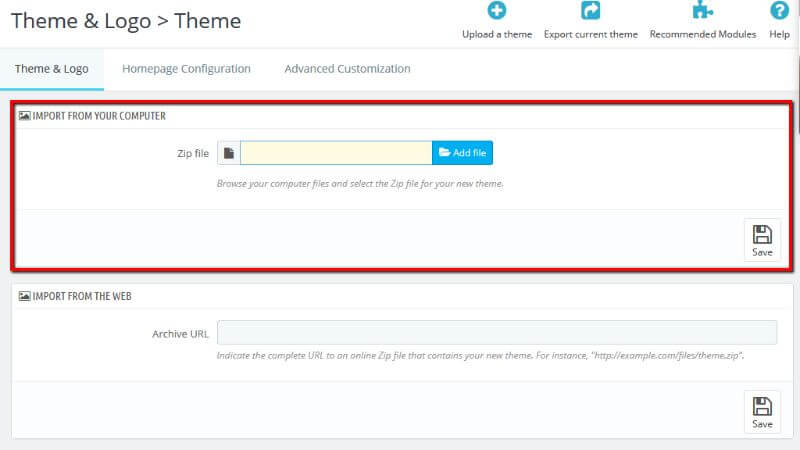This screenshot has height=450, width=800.
Task: Click the picture icon next to Import From Your Computer
Action: (24, 116)
